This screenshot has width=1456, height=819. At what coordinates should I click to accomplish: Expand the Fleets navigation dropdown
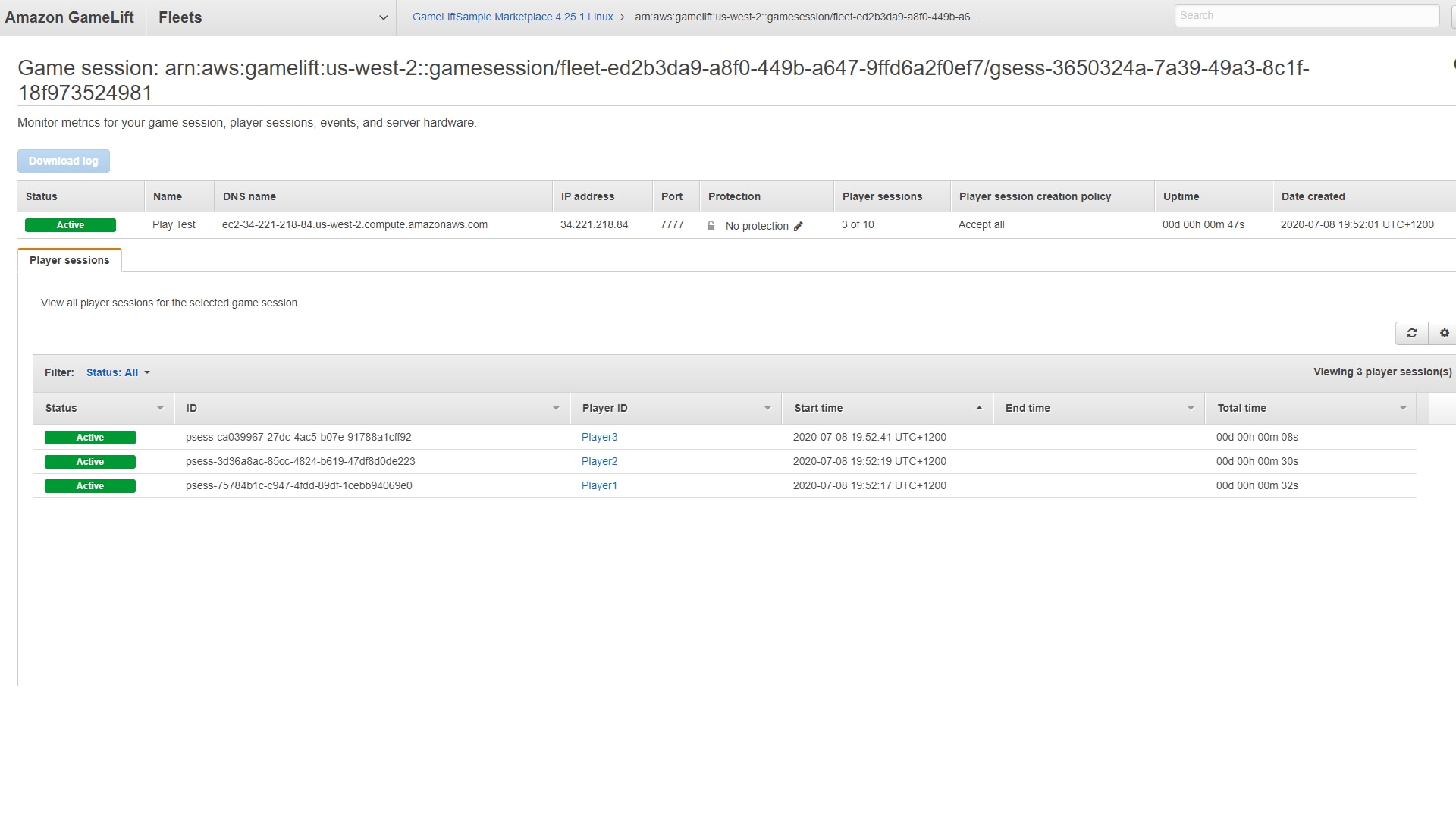point(383,18)
